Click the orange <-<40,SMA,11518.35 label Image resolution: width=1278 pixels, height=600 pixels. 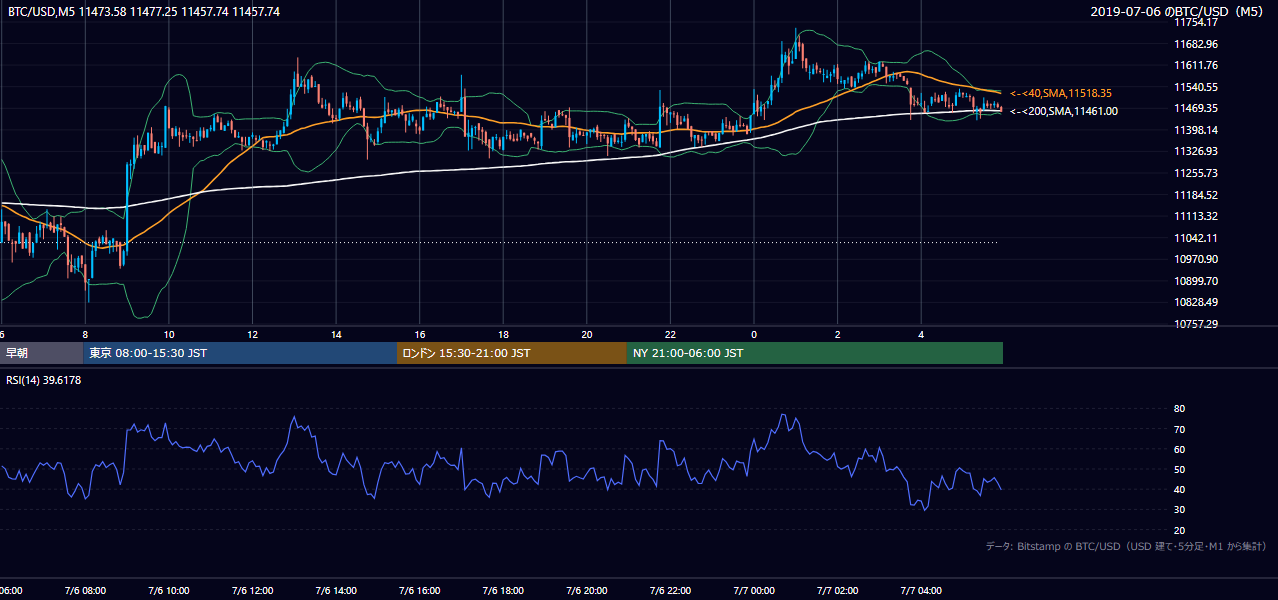1061,93
